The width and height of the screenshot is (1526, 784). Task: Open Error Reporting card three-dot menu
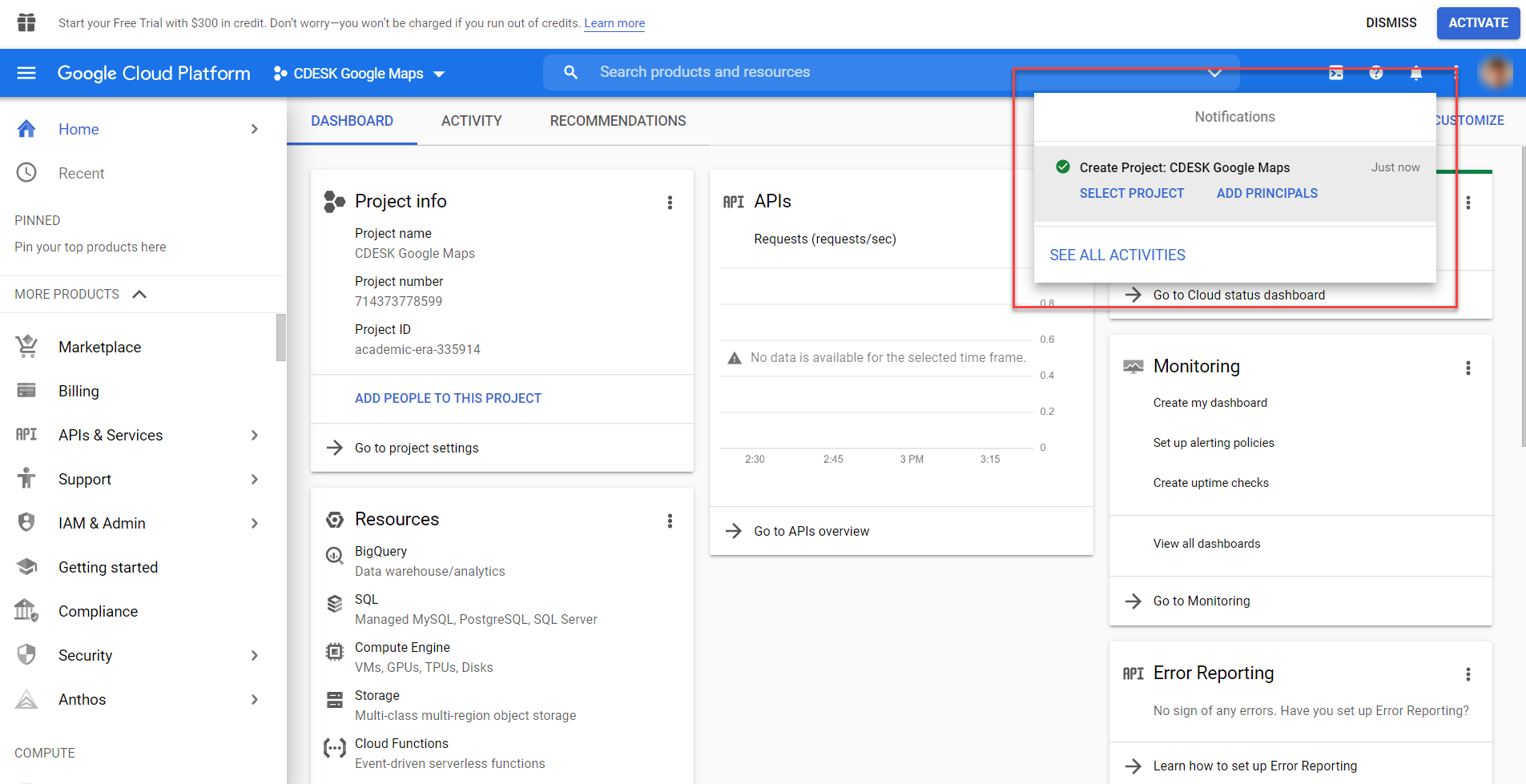tap(1468, 674)
